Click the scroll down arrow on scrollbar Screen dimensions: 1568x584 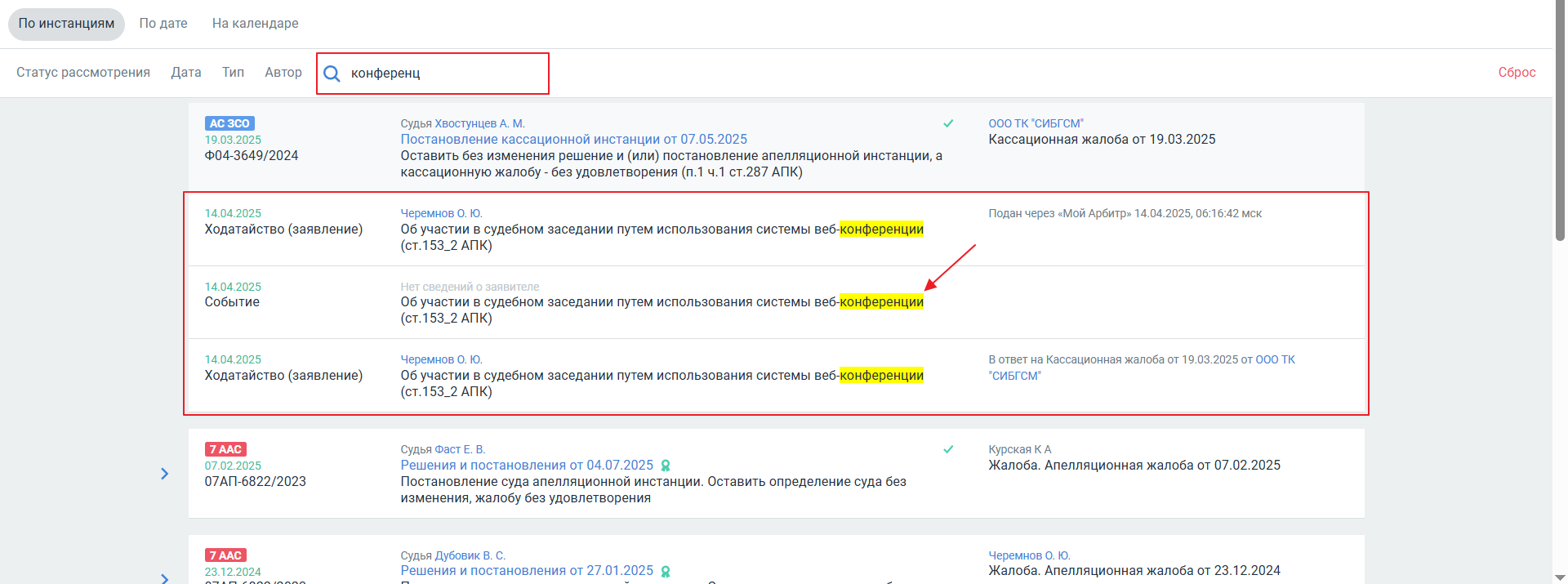click(1560, 577)
